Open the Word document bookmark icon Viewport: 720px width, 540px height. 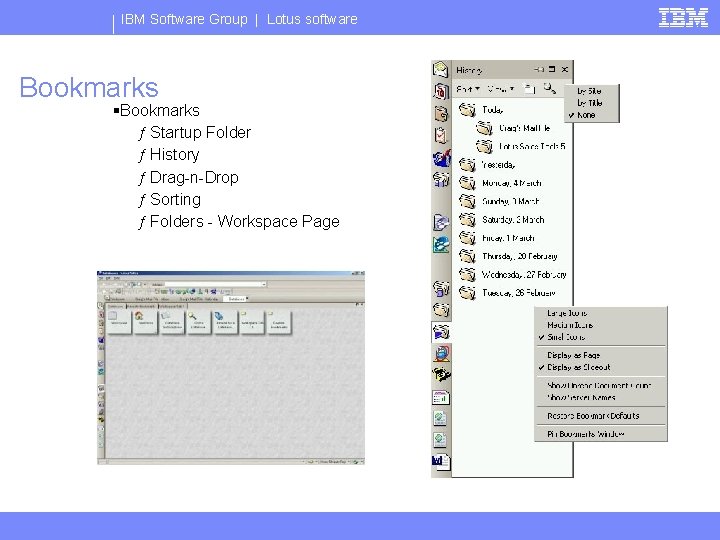point(441,461)
